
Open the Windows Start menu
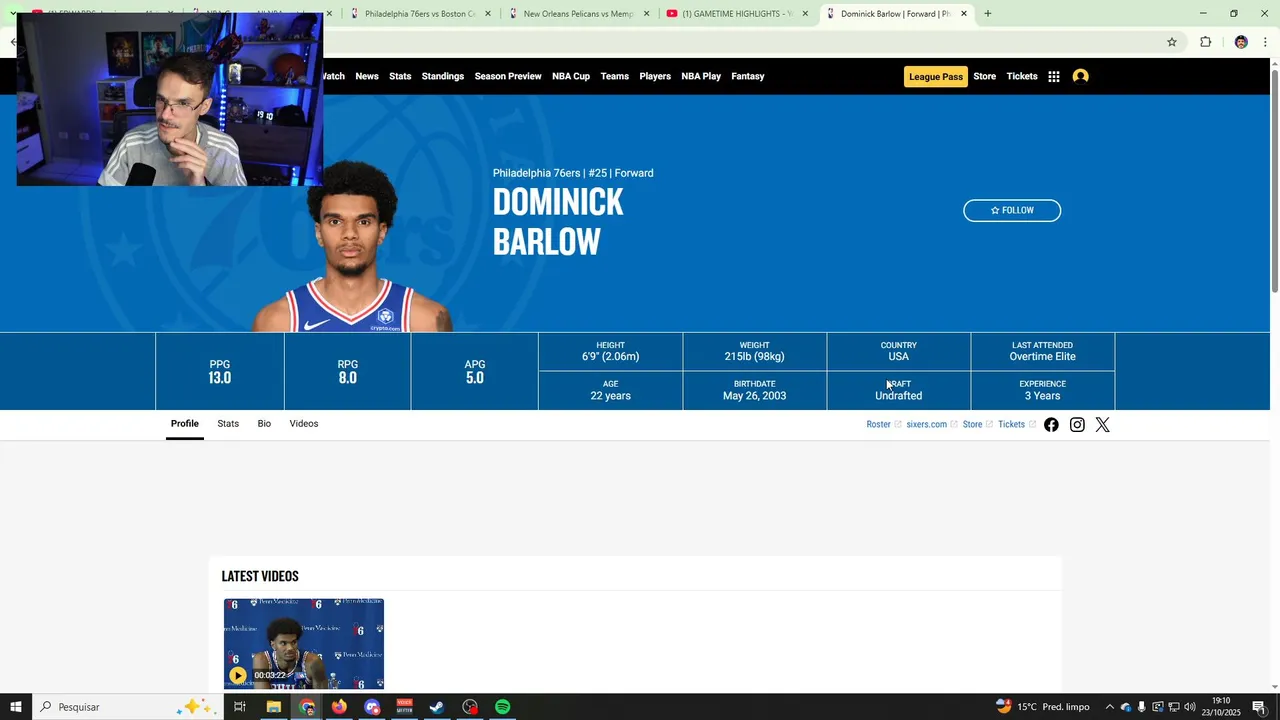[16, 707]
